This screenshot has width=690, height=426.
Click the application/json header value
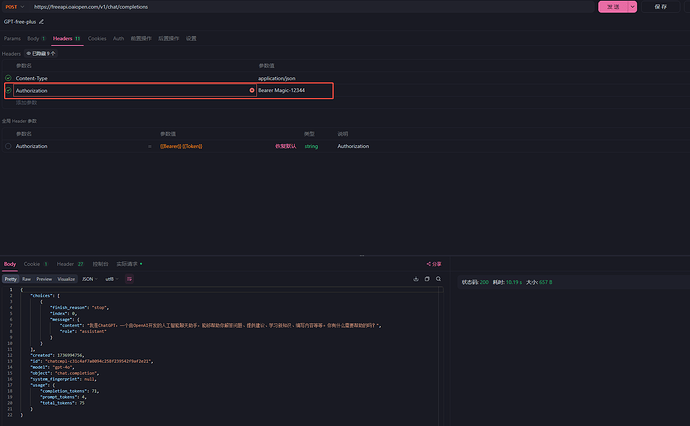click(x=277, y=78)
